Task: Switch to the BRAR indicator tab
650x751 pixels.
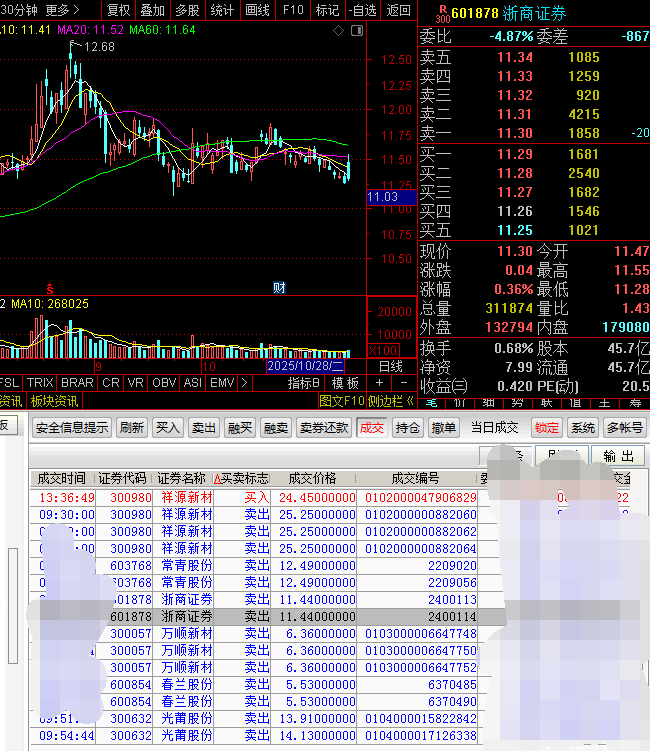Action: [77, 383]
